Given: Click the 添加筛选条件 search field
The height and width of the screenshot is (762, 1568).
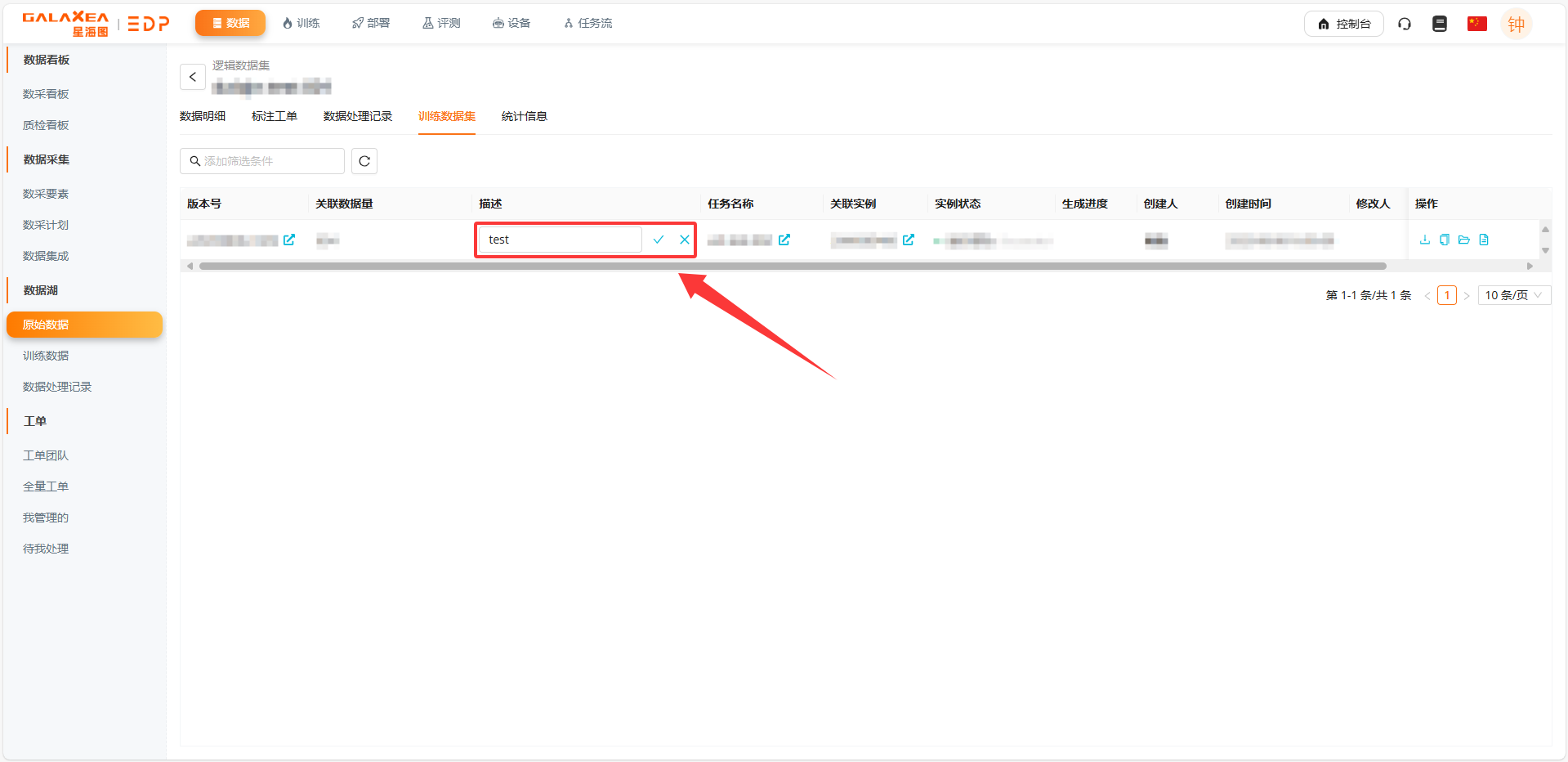Looking at the screenshot, I should pyautogui.click(x=262, y=161).
